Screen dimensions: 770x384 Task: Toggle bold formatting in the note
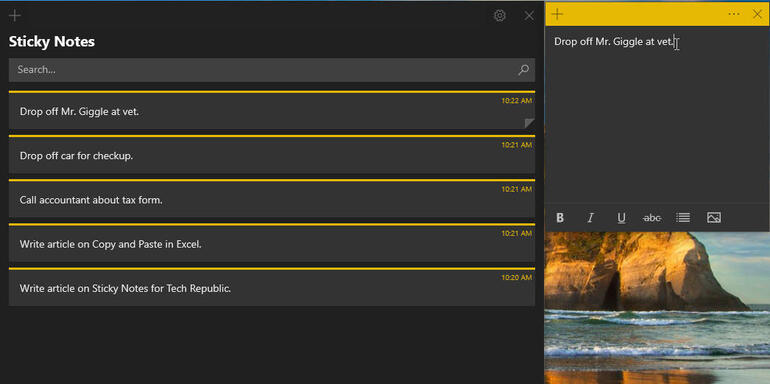click(560, 218)
